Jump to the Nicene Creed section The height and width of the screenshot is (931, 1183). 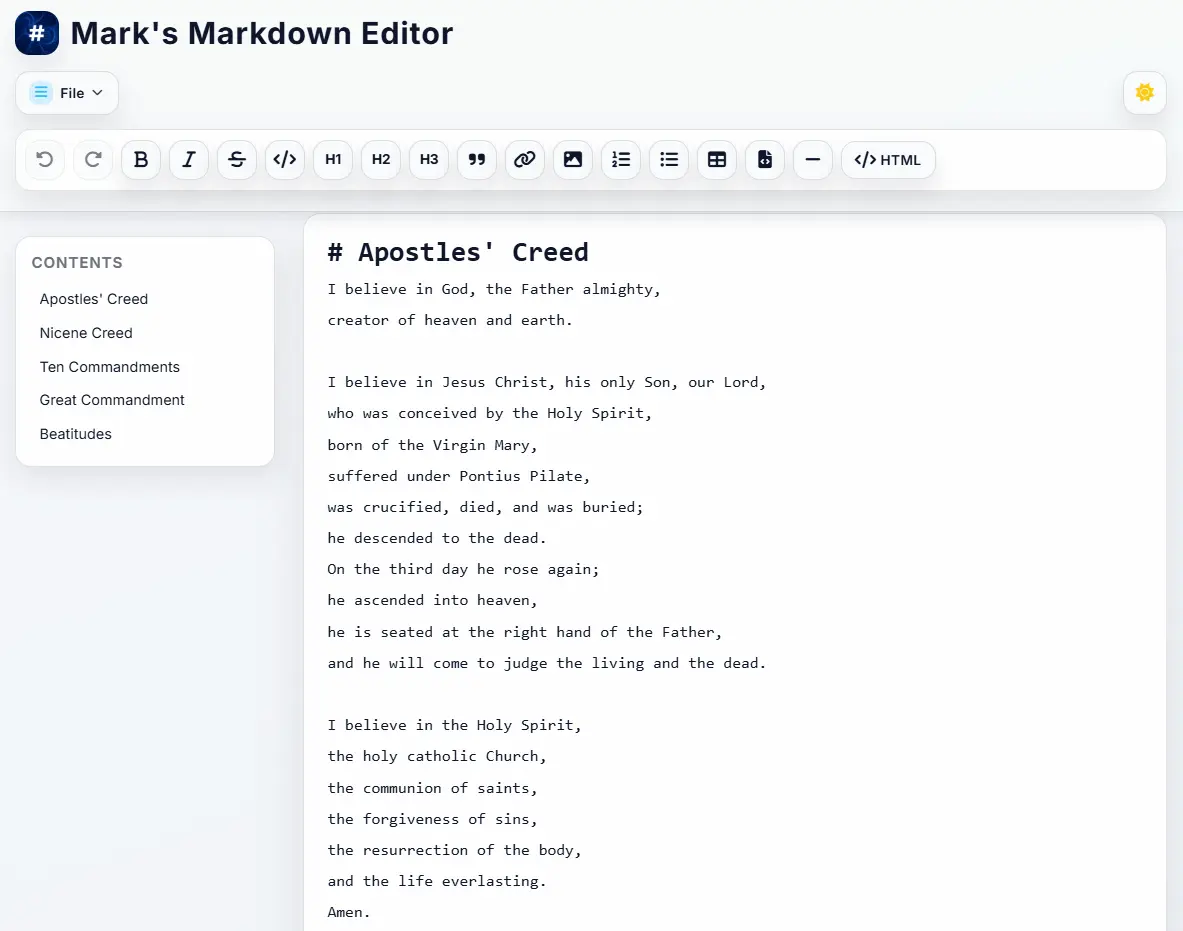tap(86, 333)
